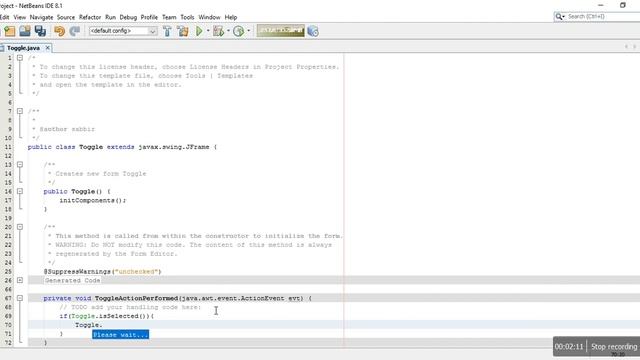
Task: Collapse the license comment fold at line 1
Action: pyautogui.click(x=20, y=58)
